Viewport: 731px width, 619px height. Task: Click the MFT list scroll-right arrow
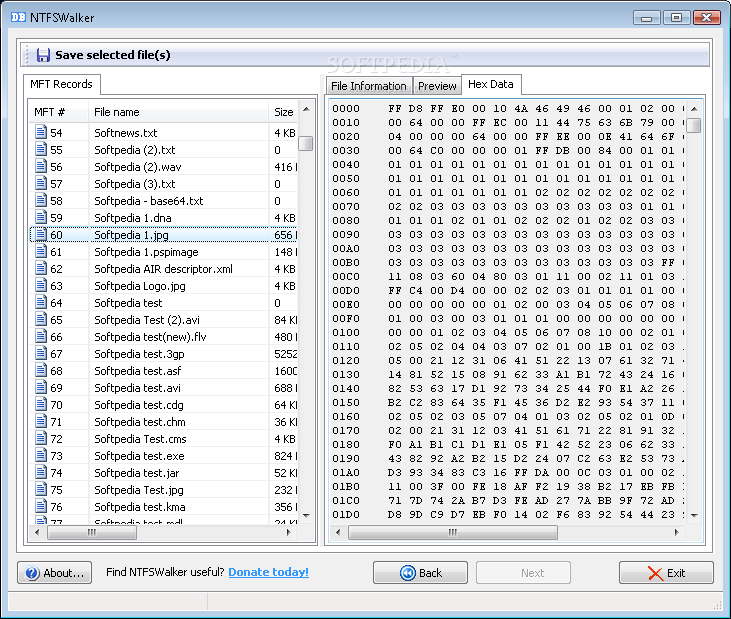point(289,532)
